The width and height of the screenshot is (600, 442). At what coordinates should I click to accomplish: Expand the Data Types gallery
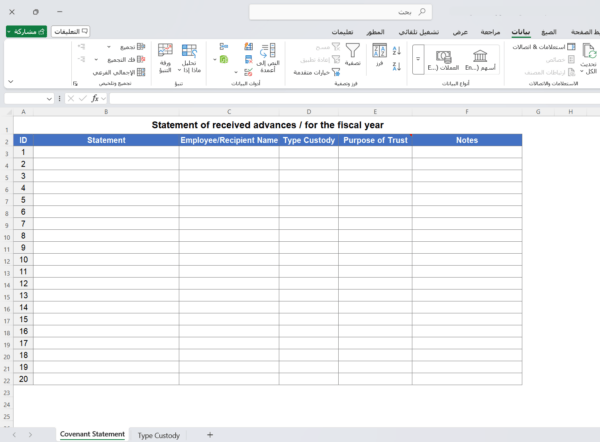pyautogui.click(x=417, y=60)
